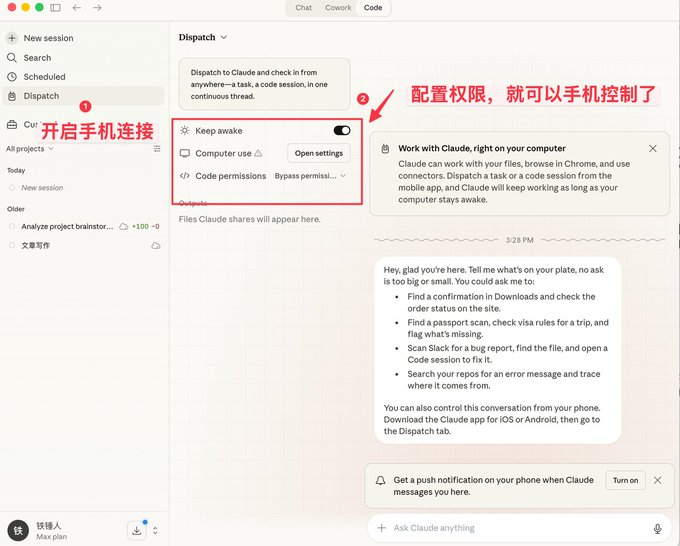Open Search in the sidebar

[37, 58]
